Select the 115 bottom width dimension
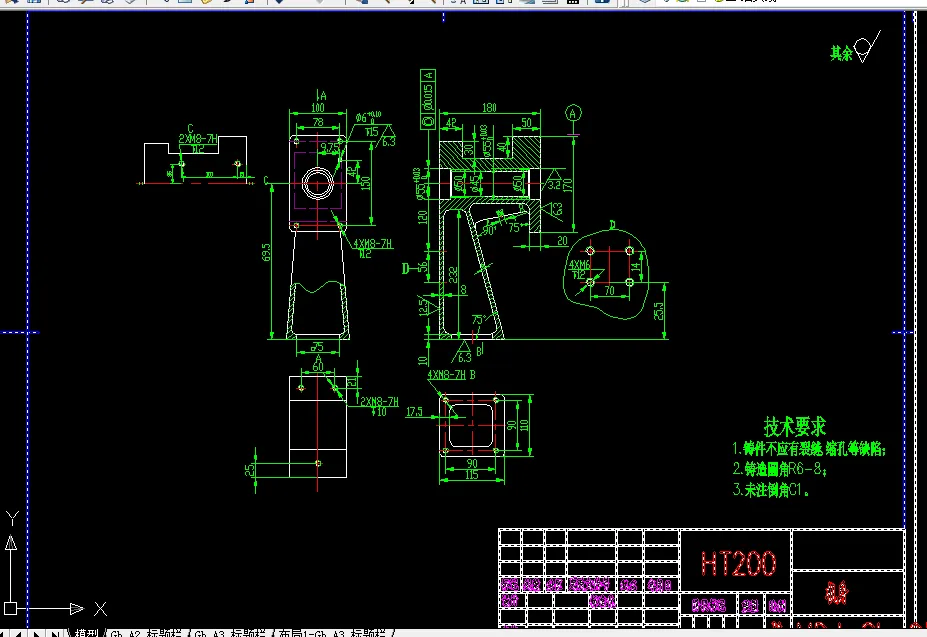The width and height of the screenshot is (927, 637). pos(471,474)
